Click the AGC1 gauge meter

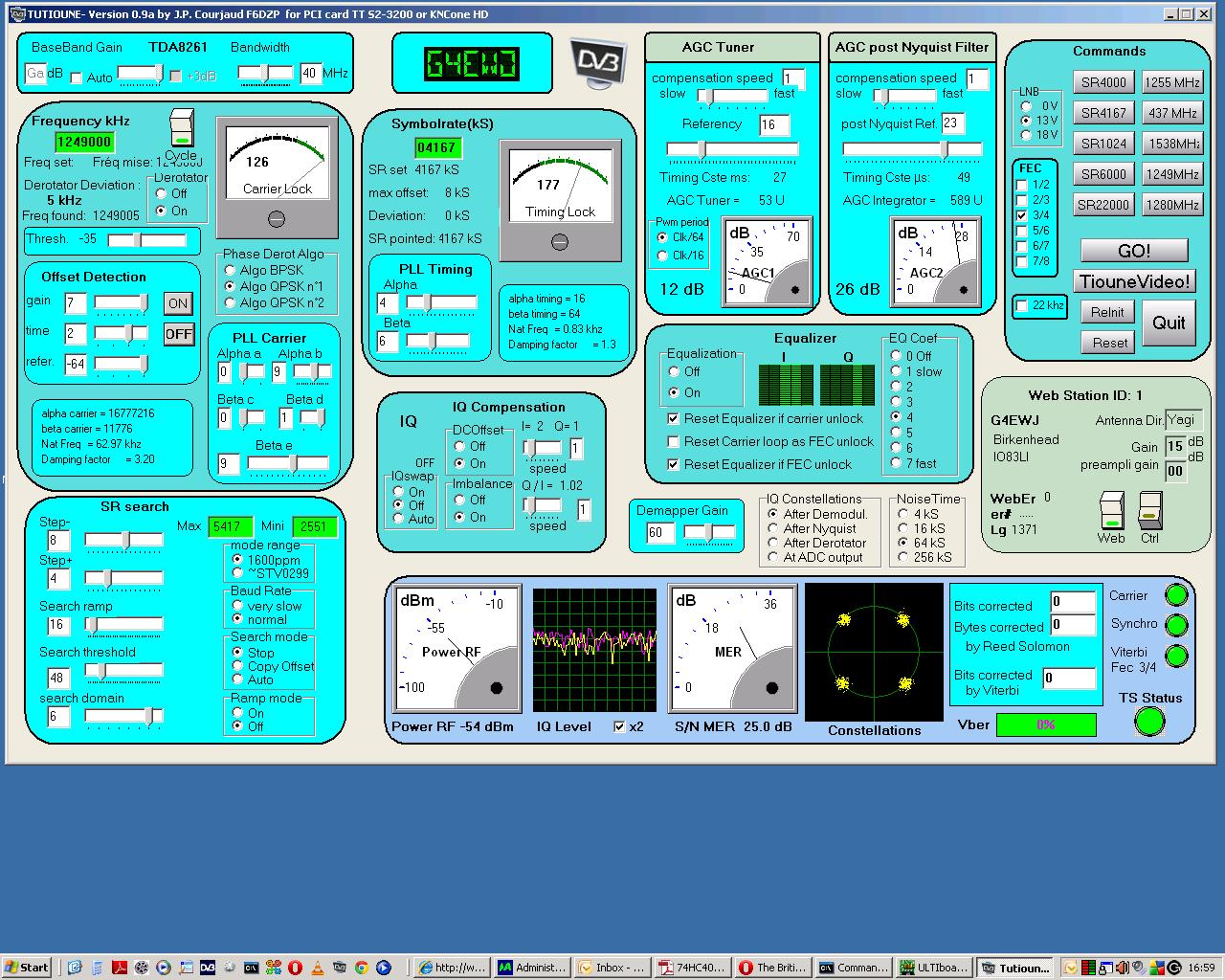pyautogui.click(x=767, y=261)
